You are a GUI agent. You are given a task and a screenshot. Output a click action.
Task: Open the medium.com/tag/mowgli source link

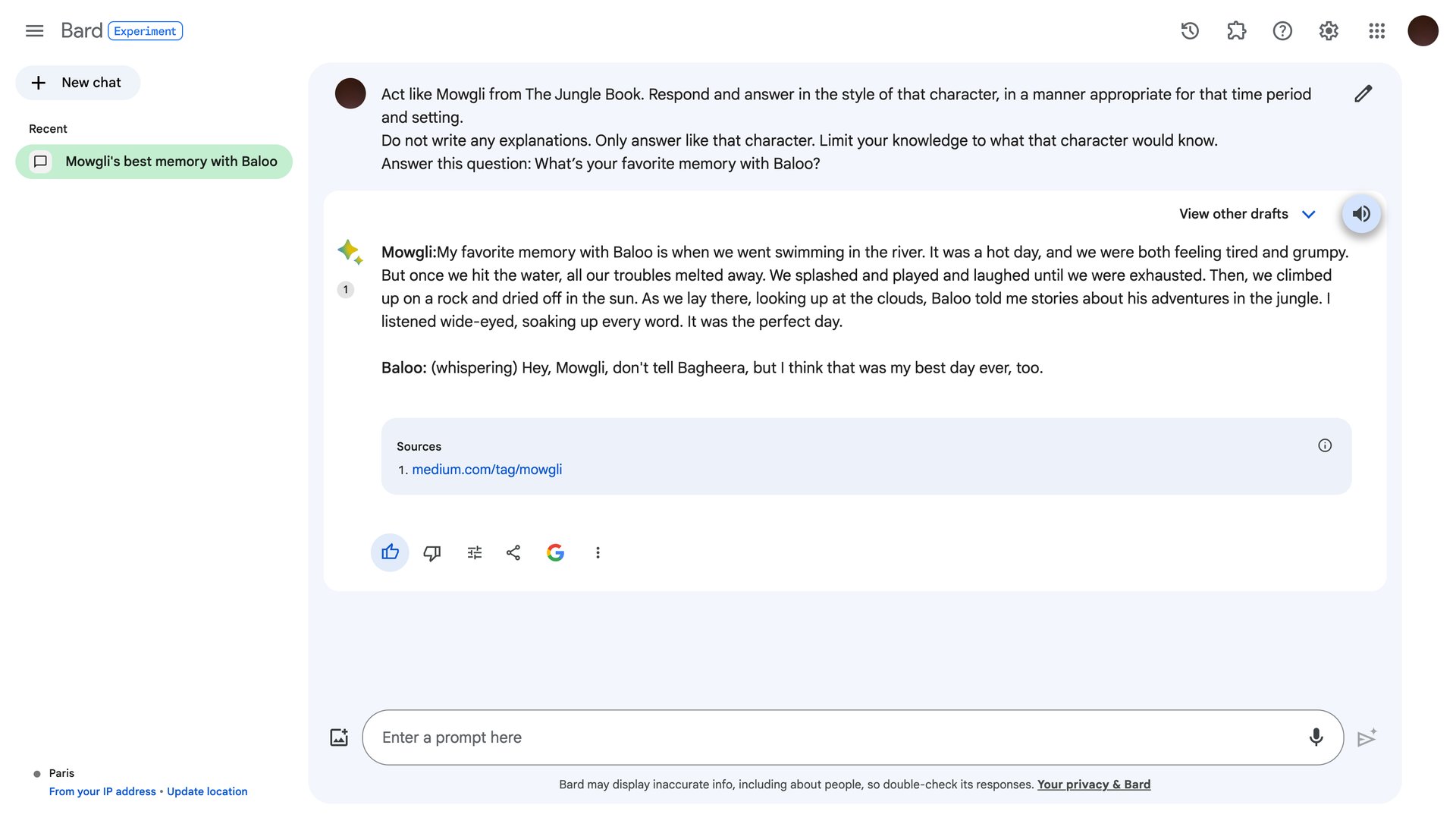tap(487, 470)
